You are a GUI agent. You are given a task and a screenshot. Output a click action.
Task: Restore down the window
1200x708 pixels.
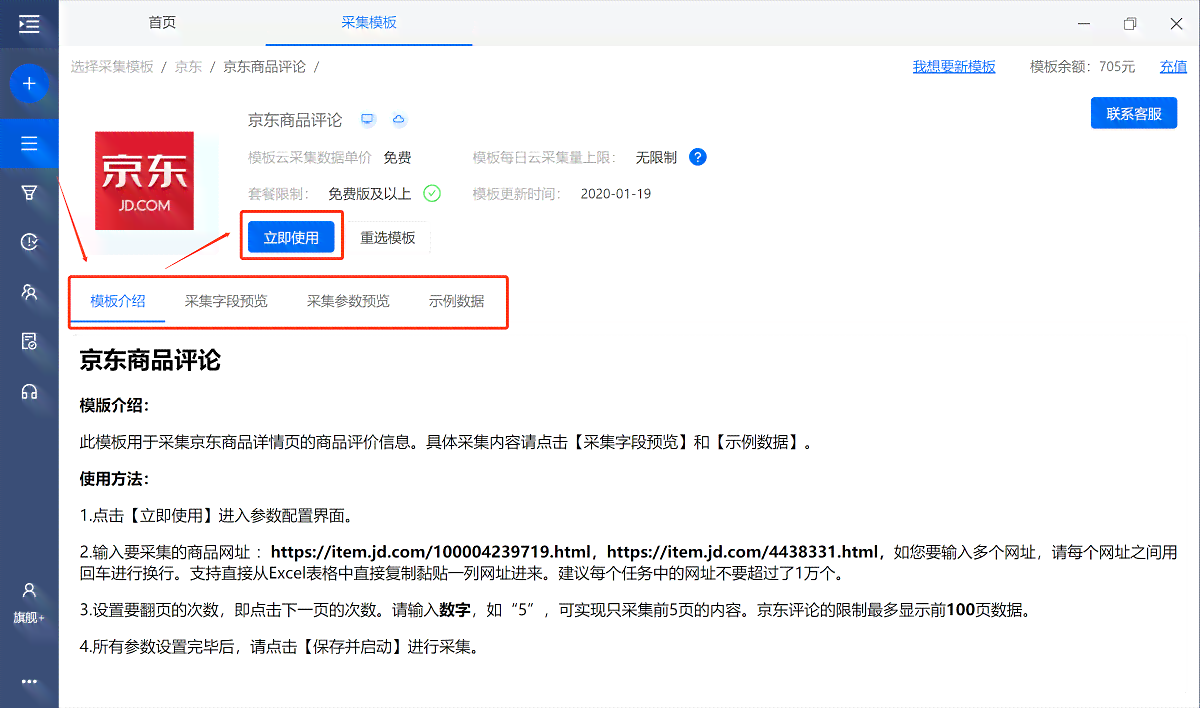(1130, 23)
